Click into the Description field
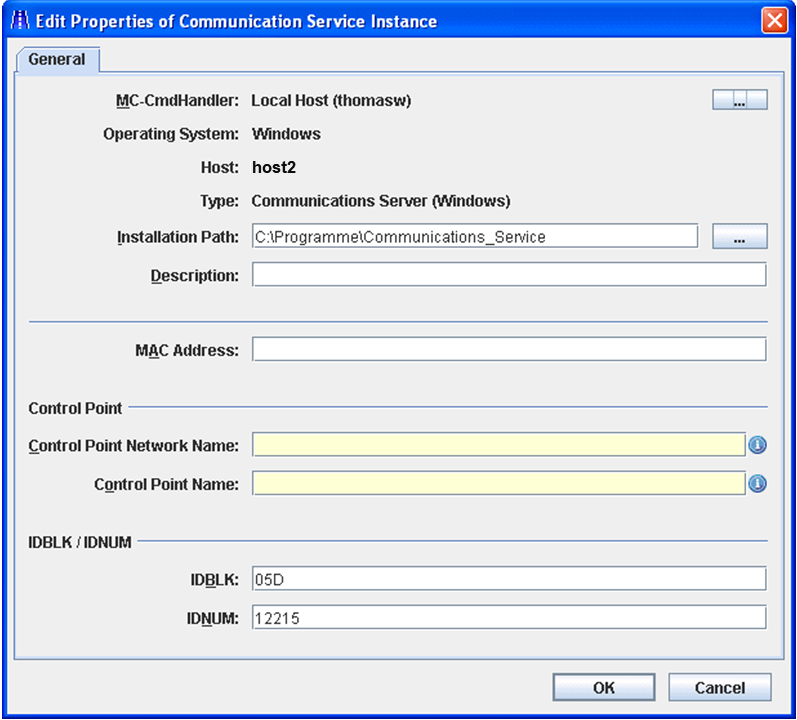This screenshot has height=720, width=797. 508,275
